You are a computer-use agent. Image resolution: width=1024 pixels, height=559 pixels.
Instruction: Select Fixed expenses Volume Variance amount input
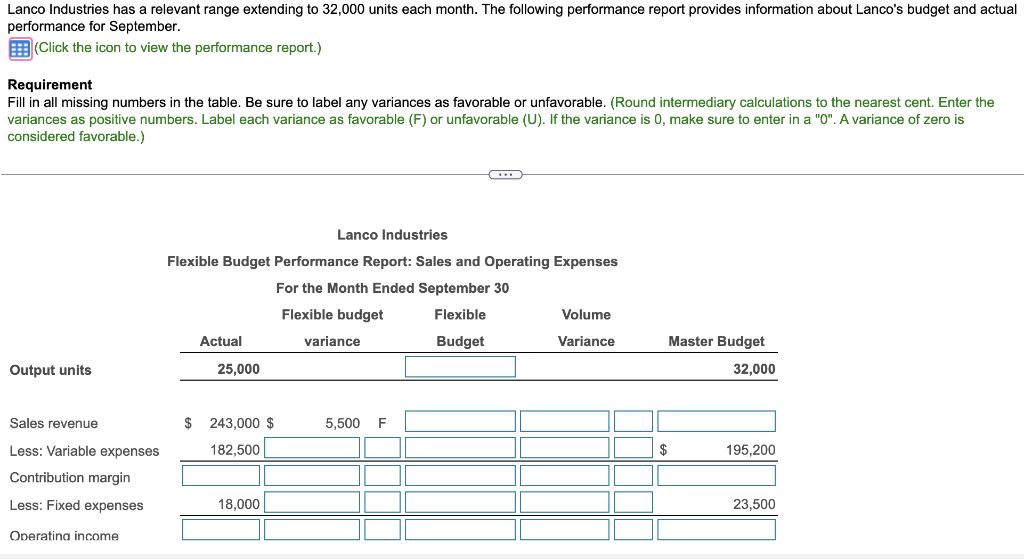564,502
